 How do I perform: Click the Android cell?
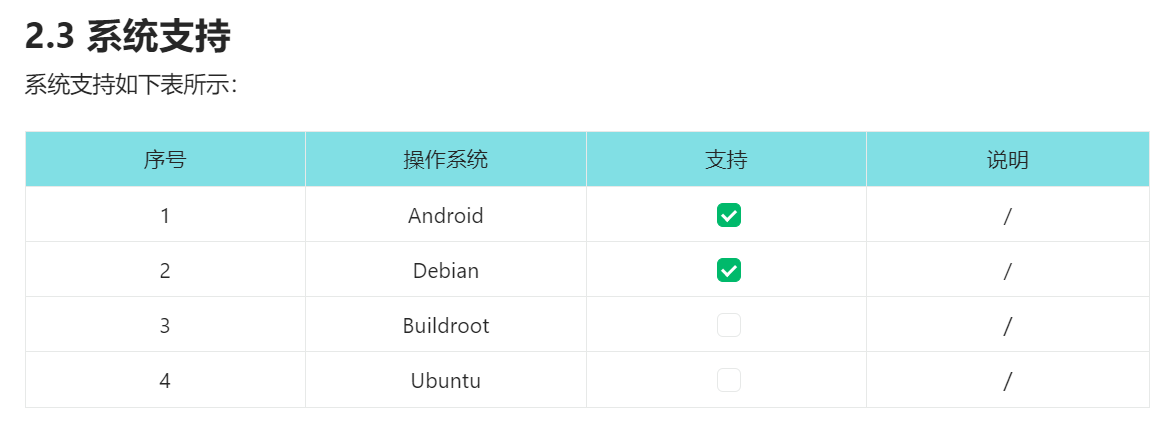tap(446, 215)
